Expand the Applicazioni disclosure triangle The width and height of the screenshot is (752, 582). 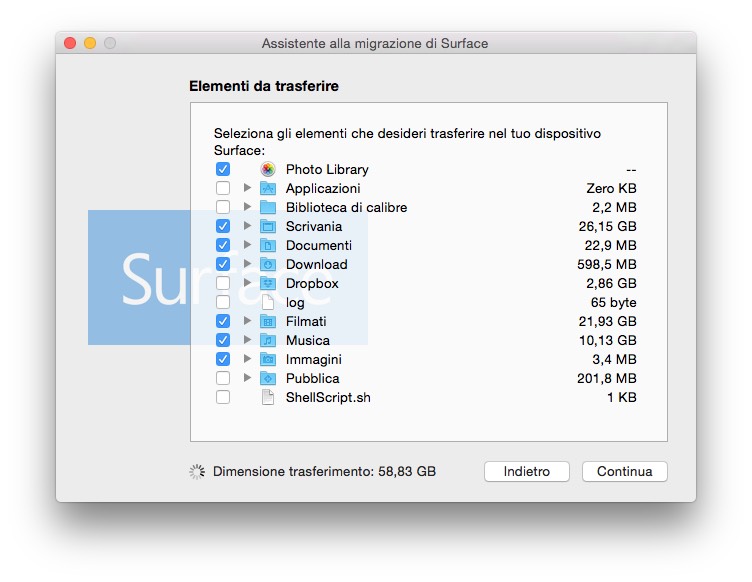tap(247, 188)
